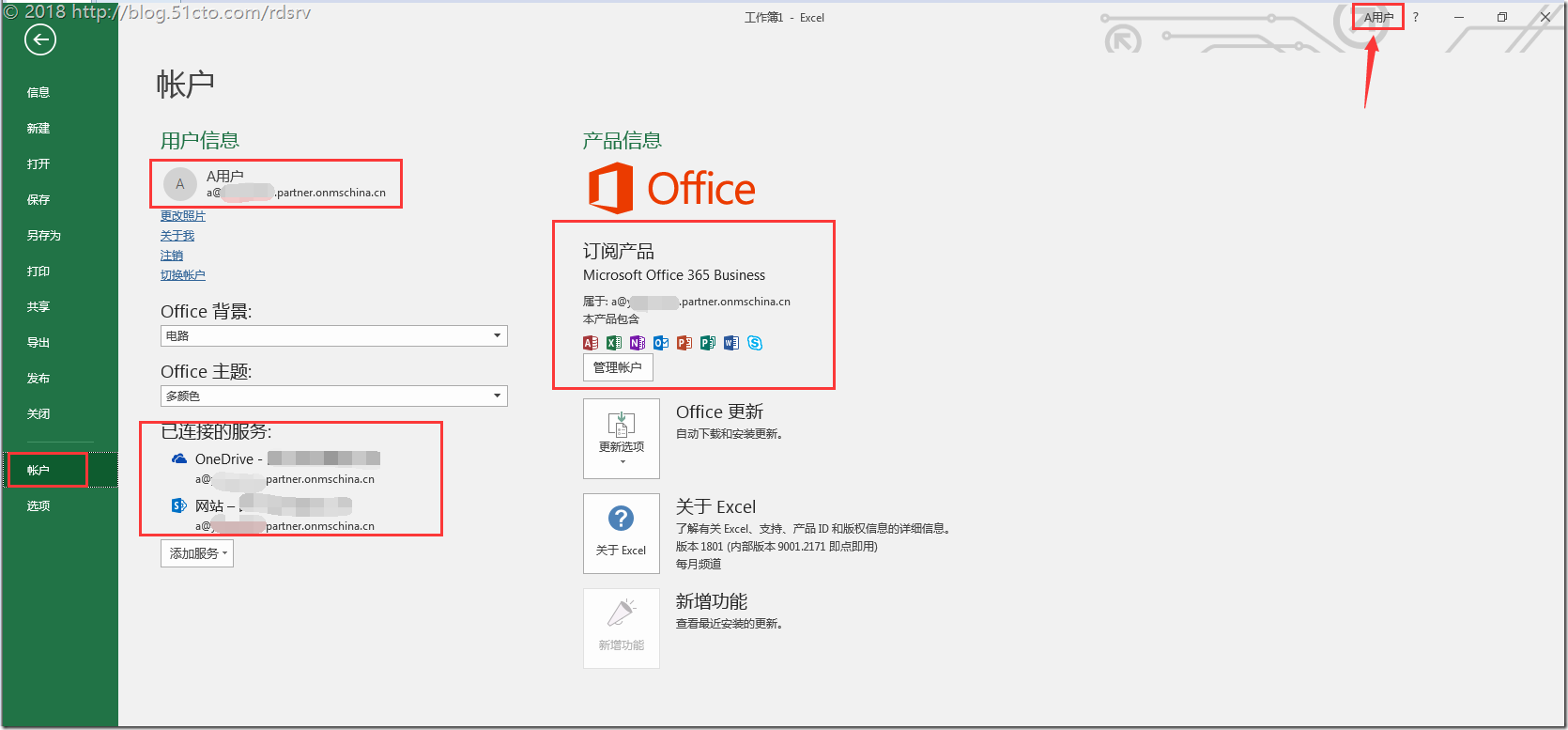Screen dimensions: 1568x730
Task: Go back using the circled back arrow
Action: [40, 39]
